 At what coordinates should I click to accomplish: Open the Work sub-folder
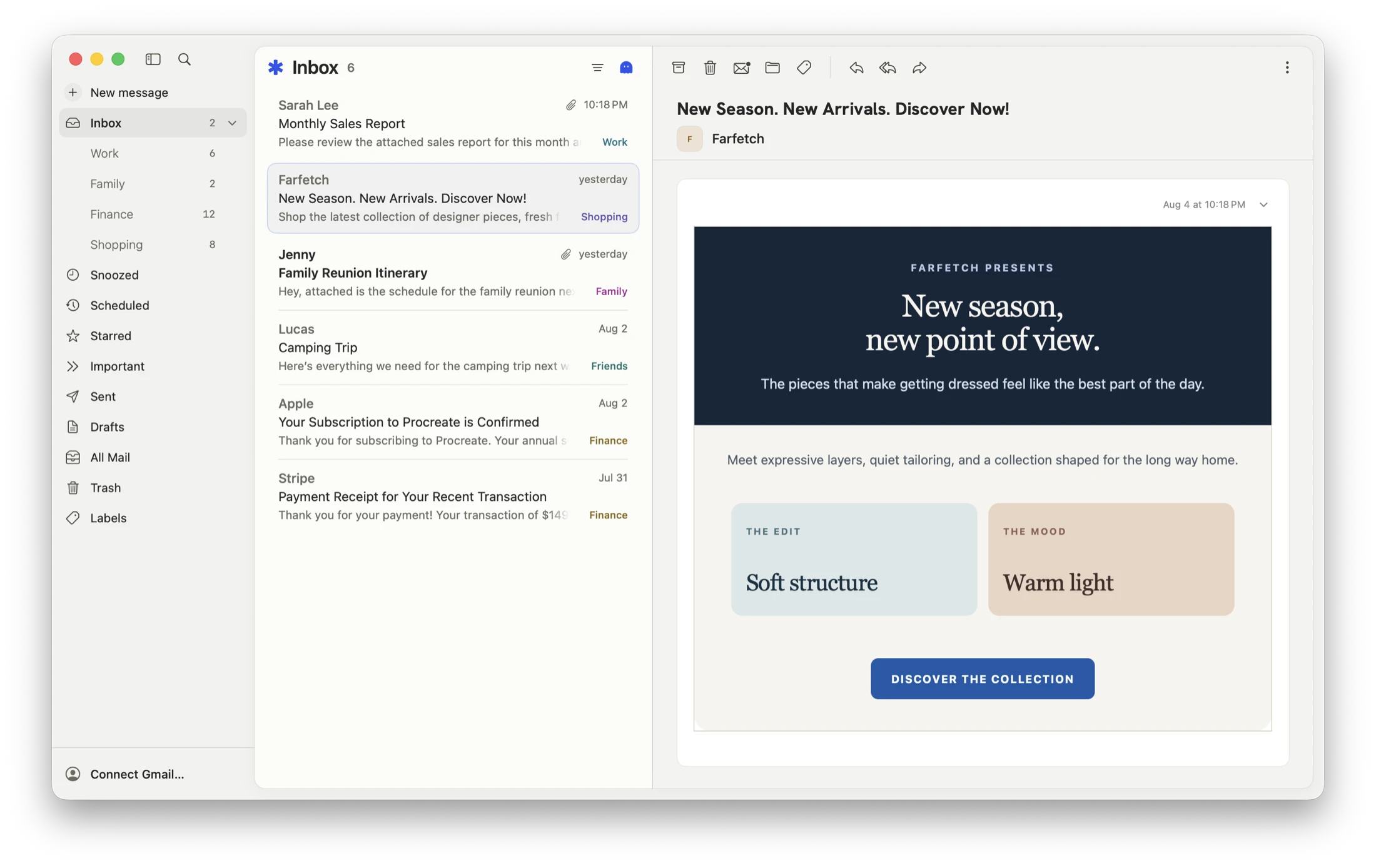153,153
